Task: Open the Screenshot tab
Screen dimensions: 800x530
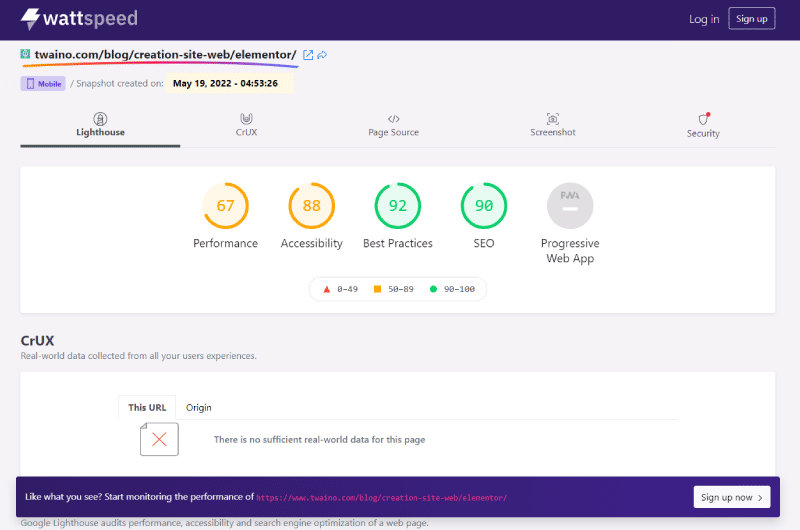Action: click(553, 125)
